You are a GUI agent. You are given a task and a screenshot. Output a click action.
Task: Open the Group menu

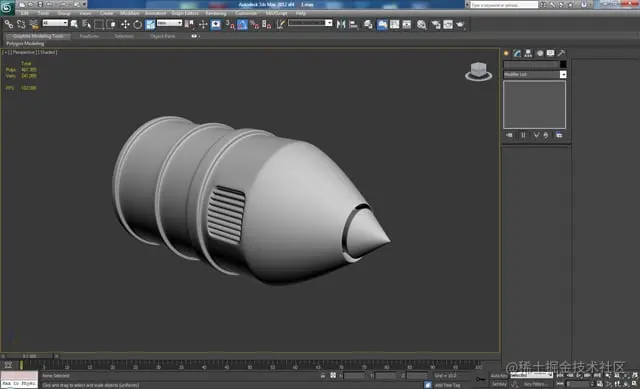pyautogui.click(x=64, y=13)
